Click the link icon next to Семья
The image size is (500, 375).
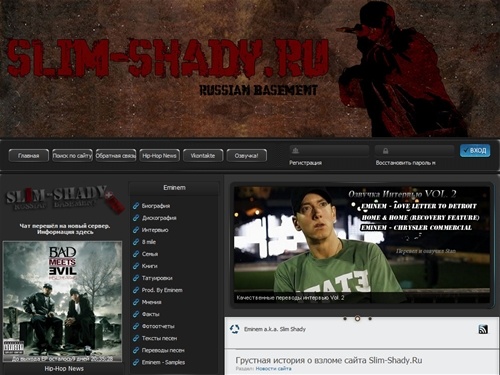tap(136, 254)
